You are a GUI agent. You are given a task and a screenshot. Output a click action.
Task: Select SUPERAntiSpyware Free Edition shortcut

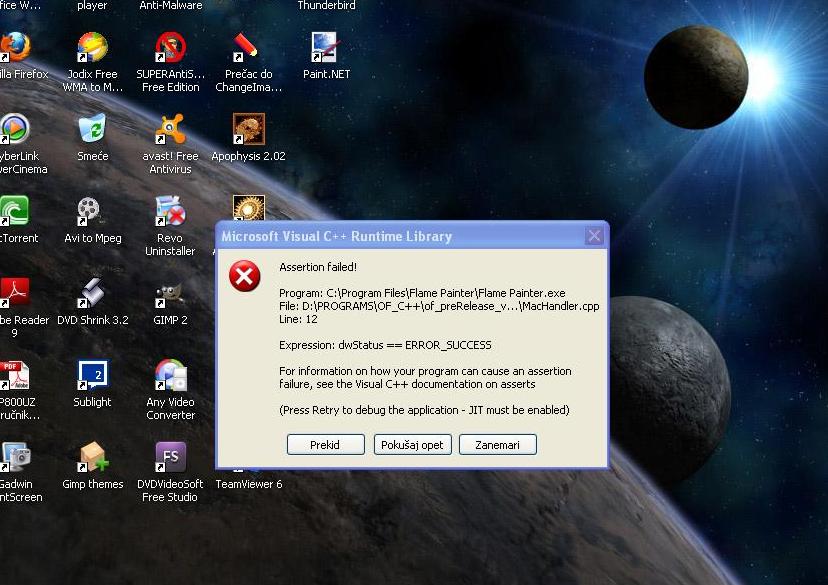[x=170, y=47]
